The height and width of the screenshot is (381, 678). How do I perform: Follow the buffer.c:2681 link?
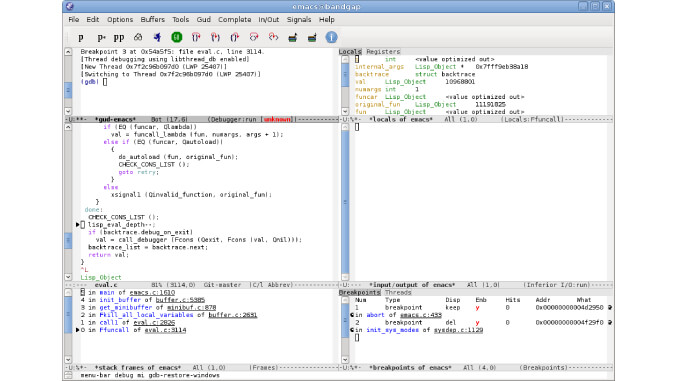pyautogui.click(x=233, y=315)
